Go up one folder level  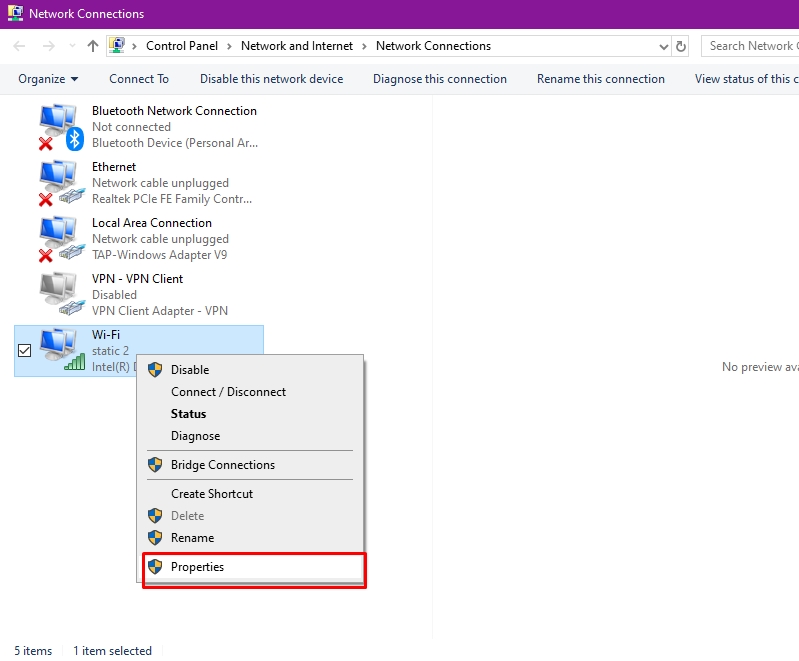(x=92, y=46)
